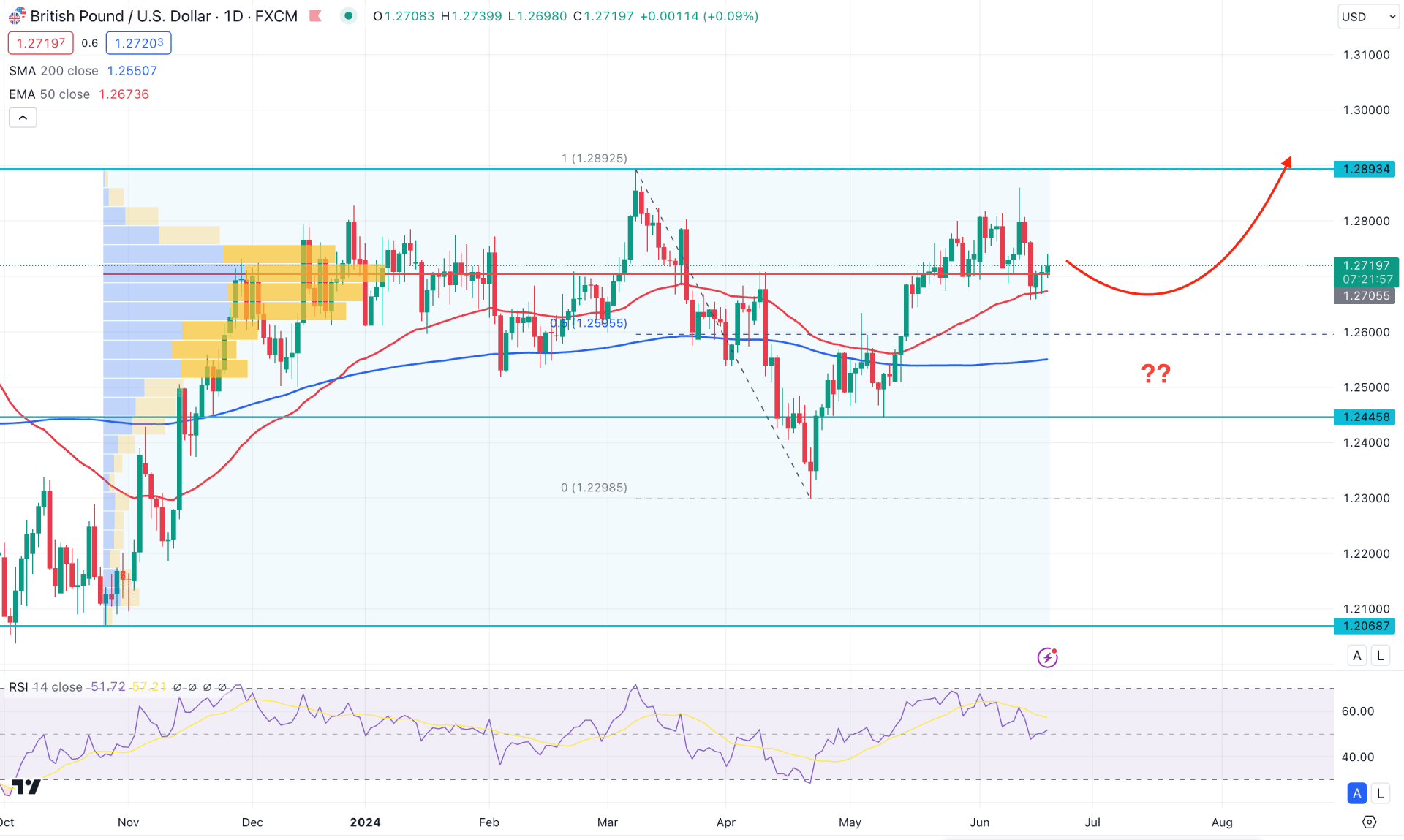Click the close value C1.27197 in header
Image resolution: width=1404 pixels, height=840 pixels.
coord(603,16)
